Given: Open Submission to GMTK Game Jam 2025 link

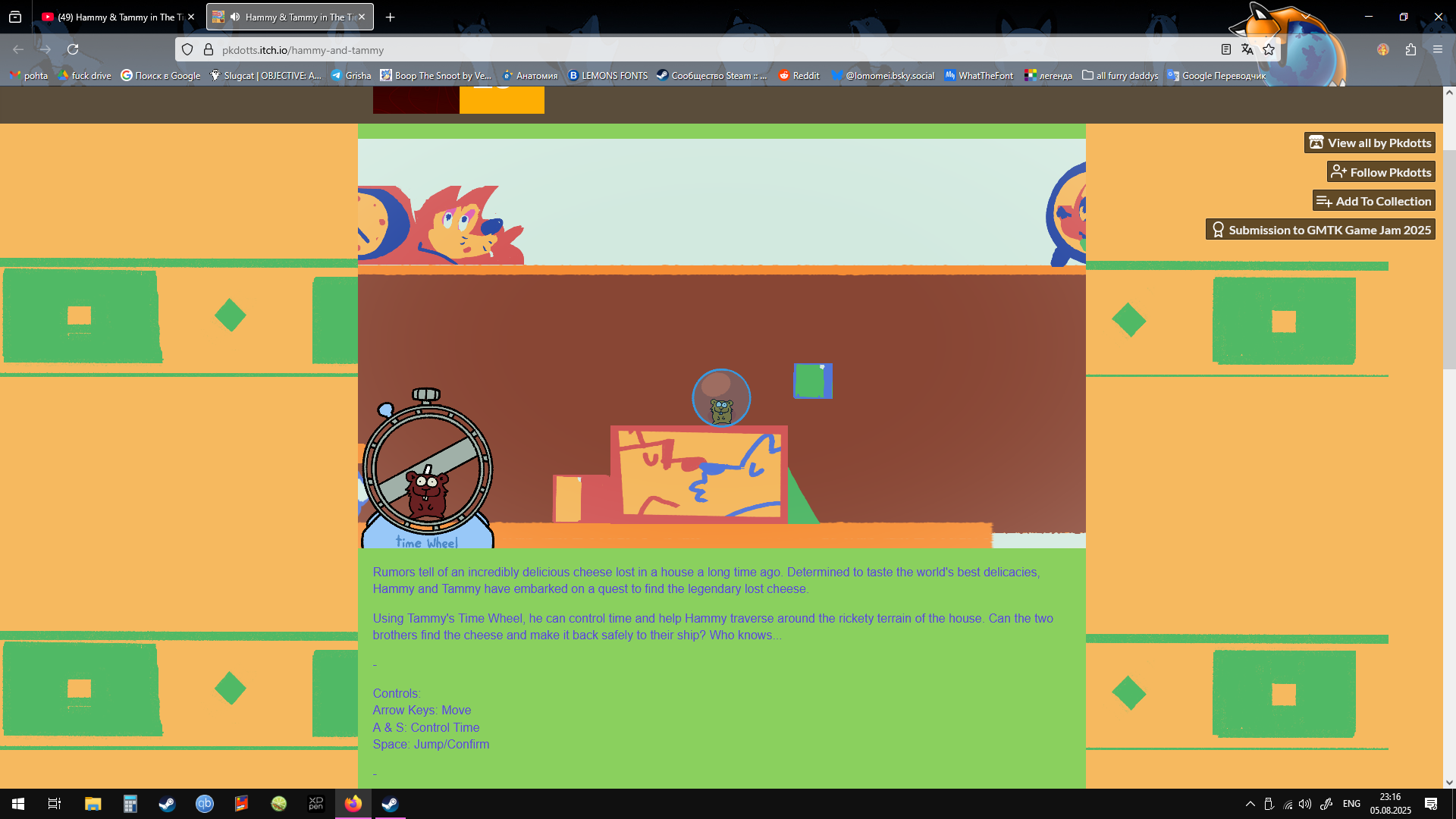Looking at the screenshot, I should tap(1320, 230).
